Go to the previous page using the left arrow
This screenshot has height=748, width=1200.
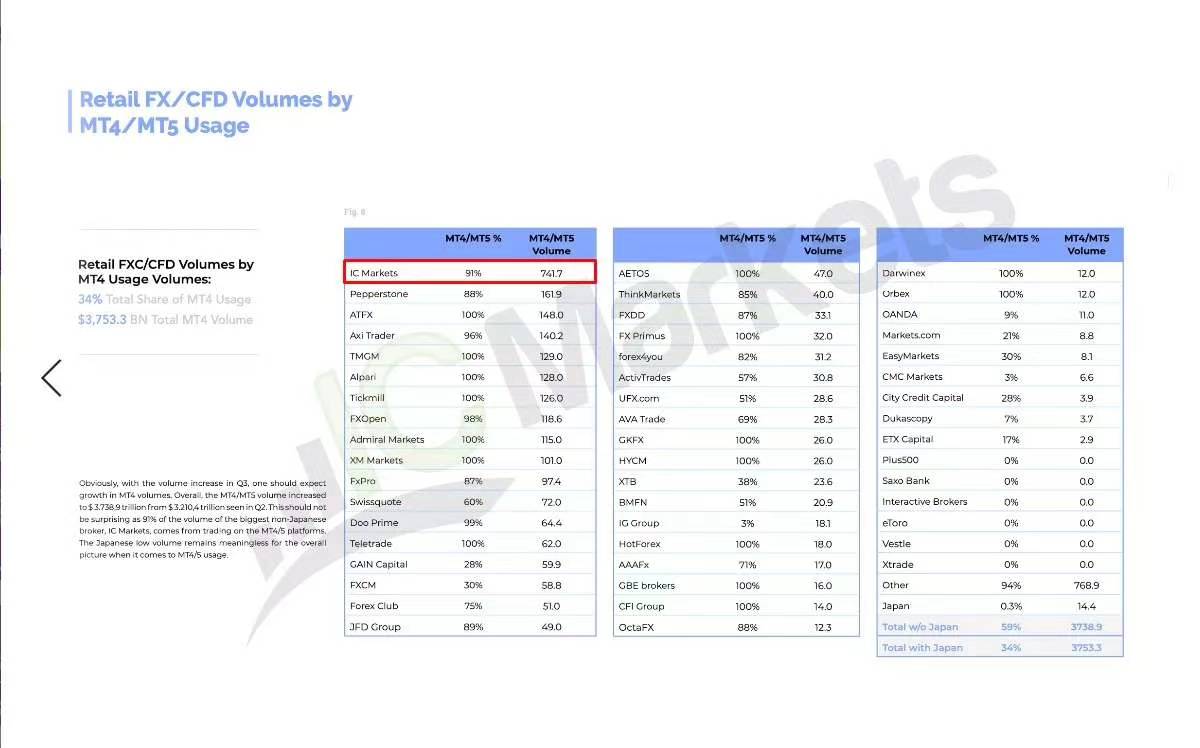coord(51,378)
